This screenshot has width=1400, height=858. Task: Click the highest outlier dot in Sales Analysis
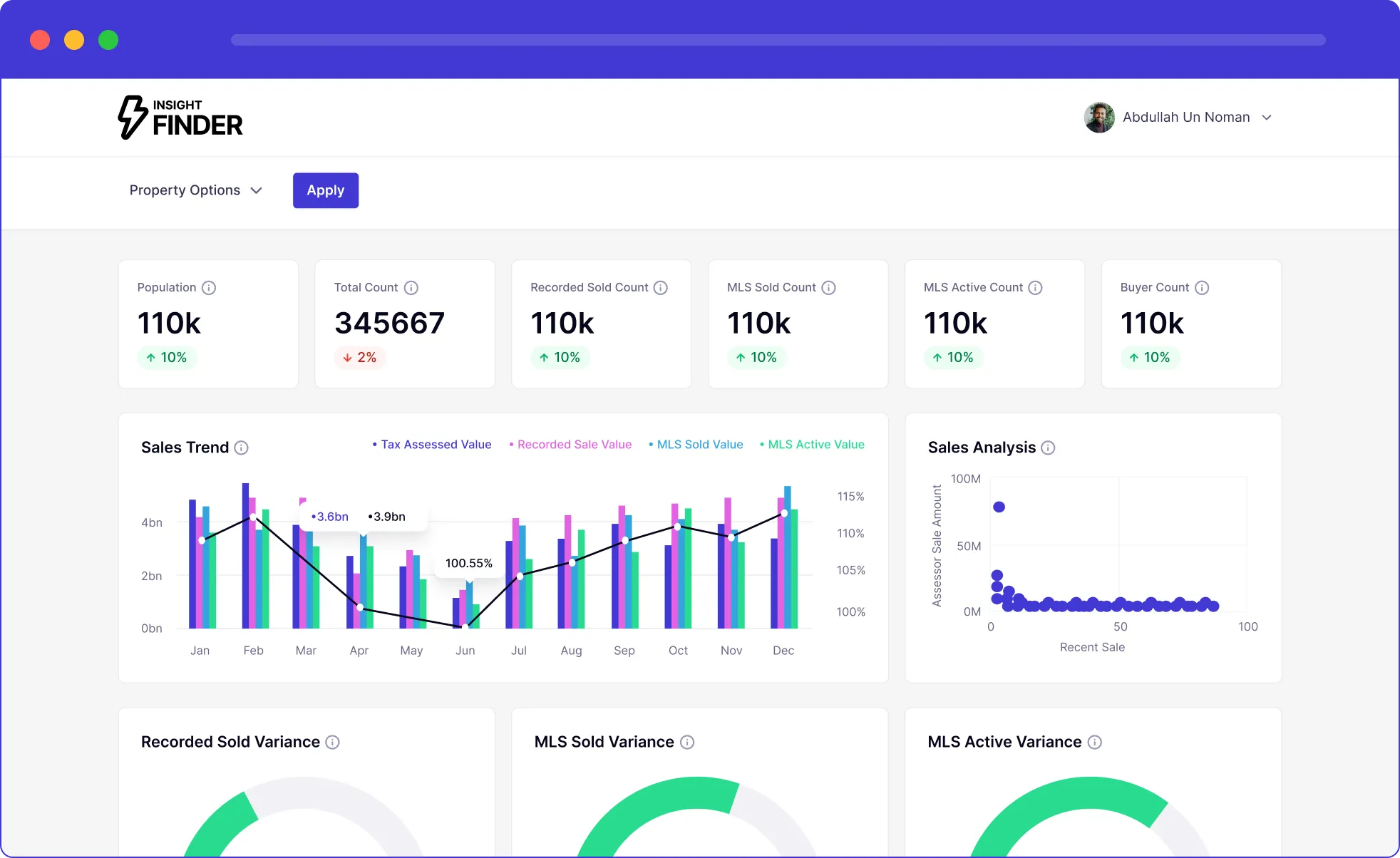tap(999, 507)
